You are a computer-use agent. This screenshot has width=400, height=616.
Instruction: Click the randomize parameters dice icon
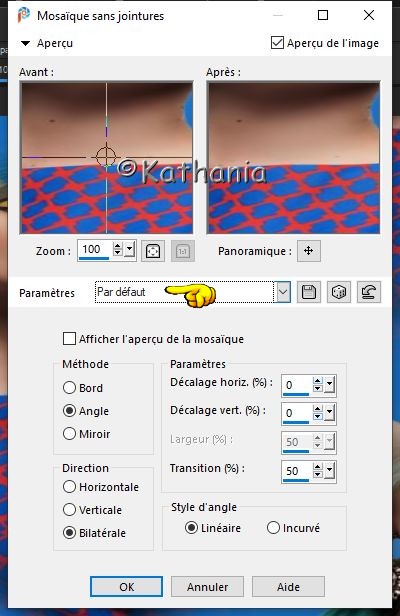coord(339,292)
